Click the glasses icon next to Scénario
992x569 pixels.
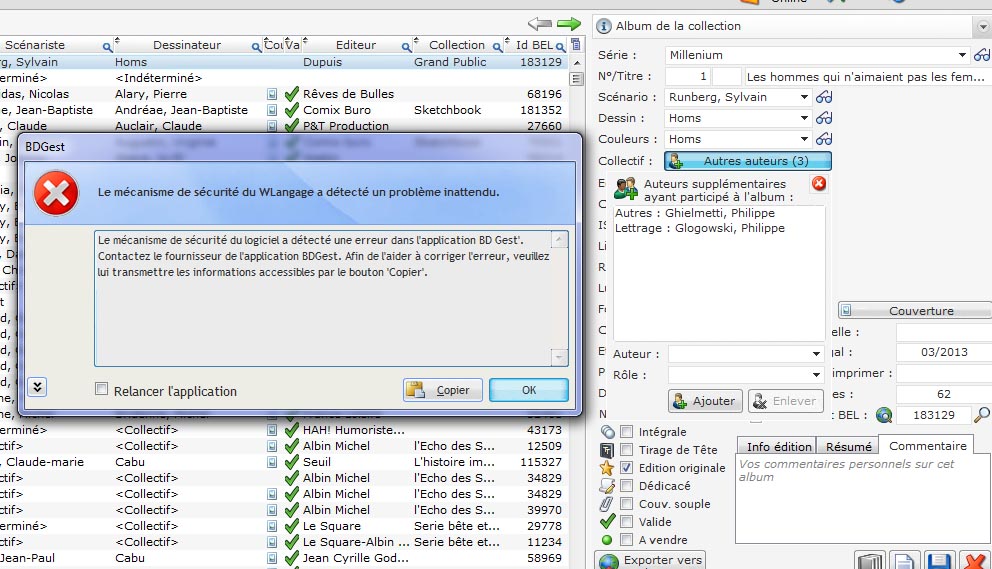click(x=824, y=97)
